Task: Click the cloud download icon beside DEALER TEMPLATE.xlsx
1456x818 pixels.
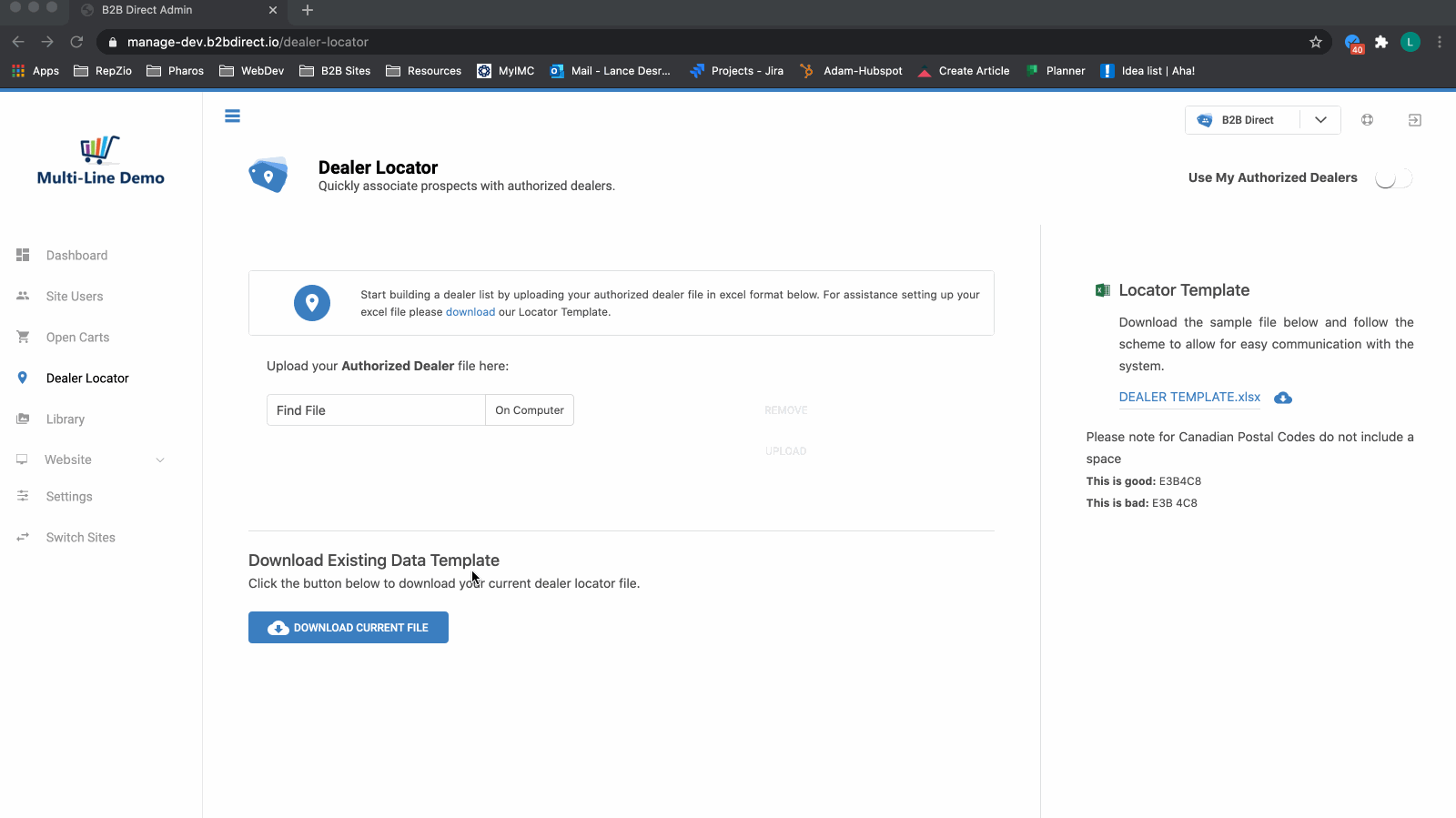Action: [1283, 398]
